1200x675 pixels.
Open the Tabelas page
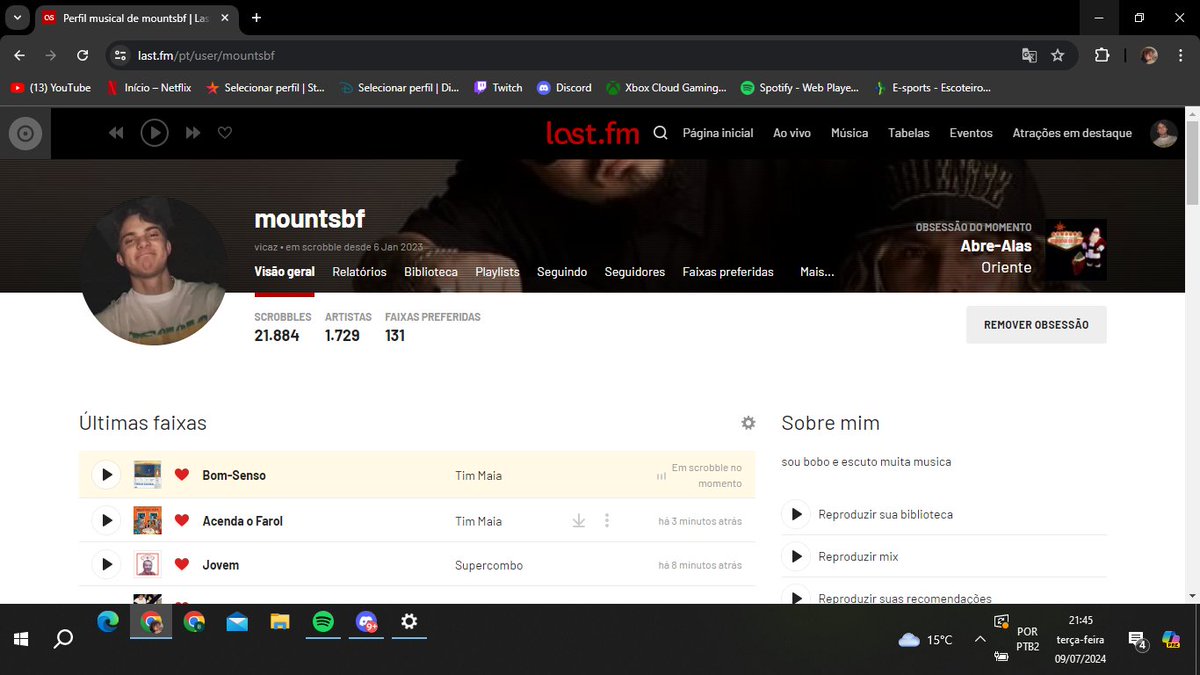tap(909, 133)
